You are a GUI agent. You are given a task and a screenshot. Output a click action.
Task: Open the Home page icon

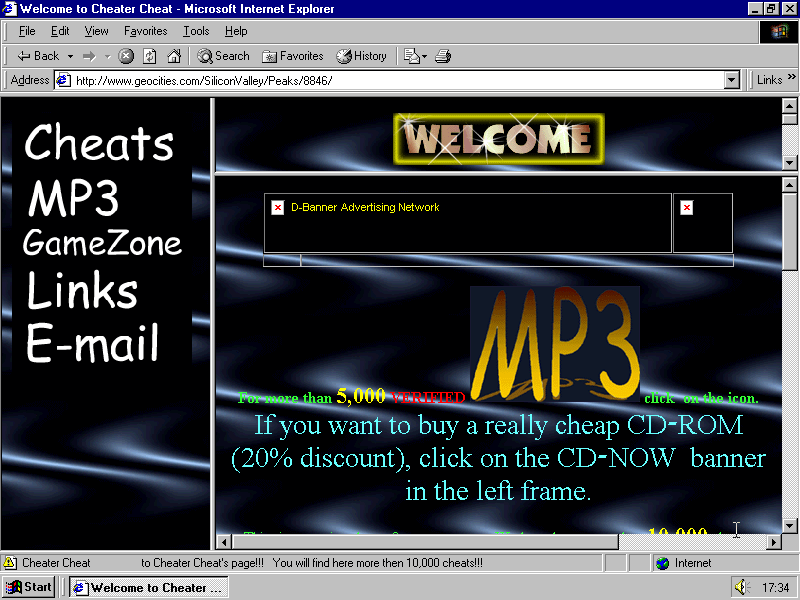[173, 56]
